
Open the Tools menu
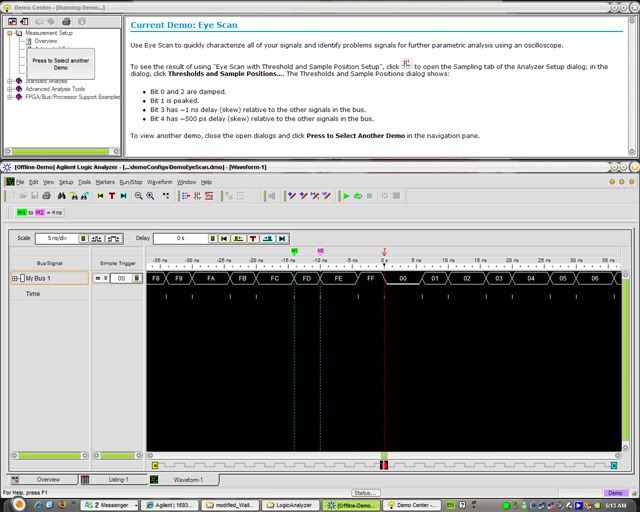[84, 182]
